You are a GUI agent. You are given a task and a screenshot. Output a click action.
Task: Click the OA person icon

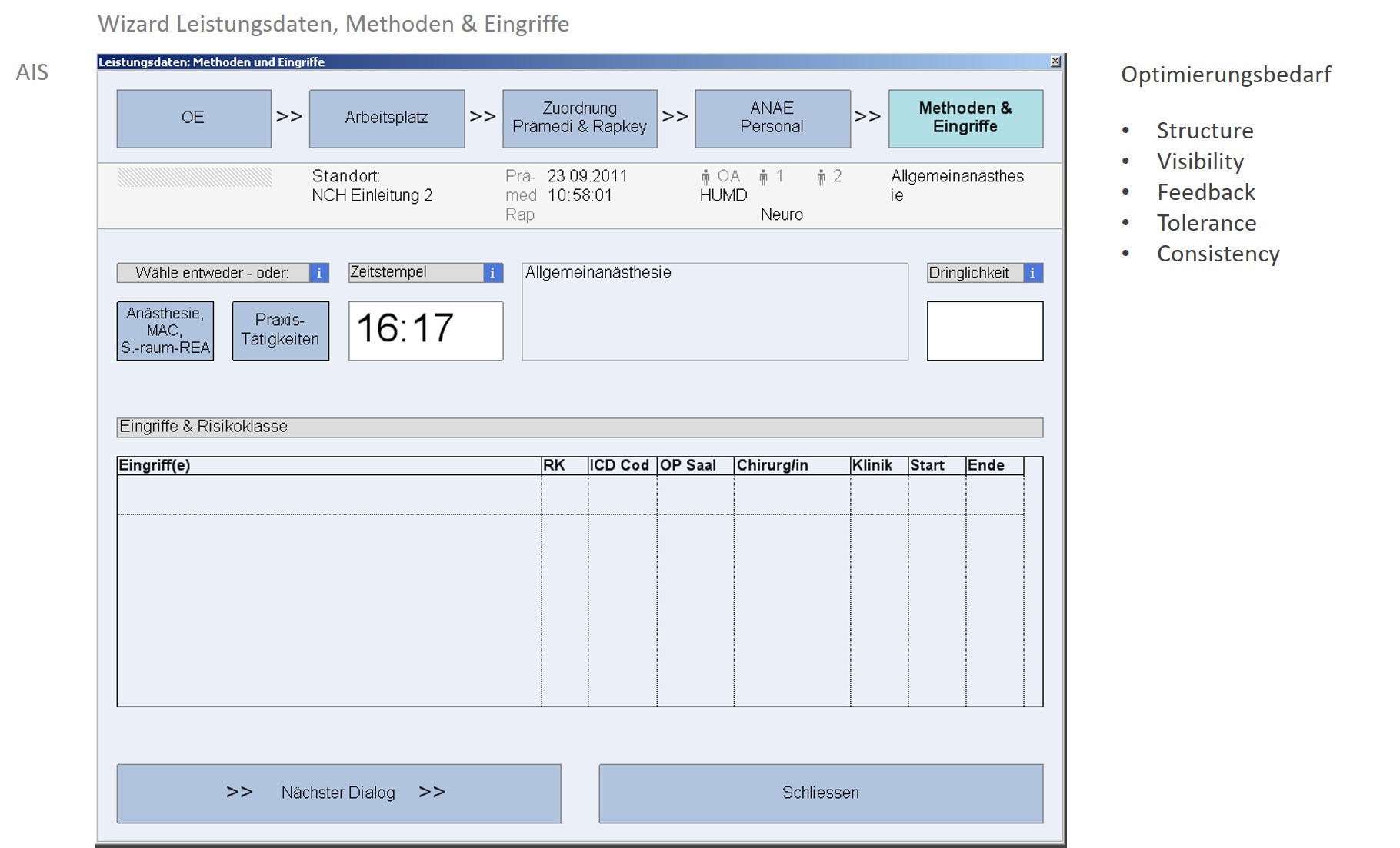point(705,178)
